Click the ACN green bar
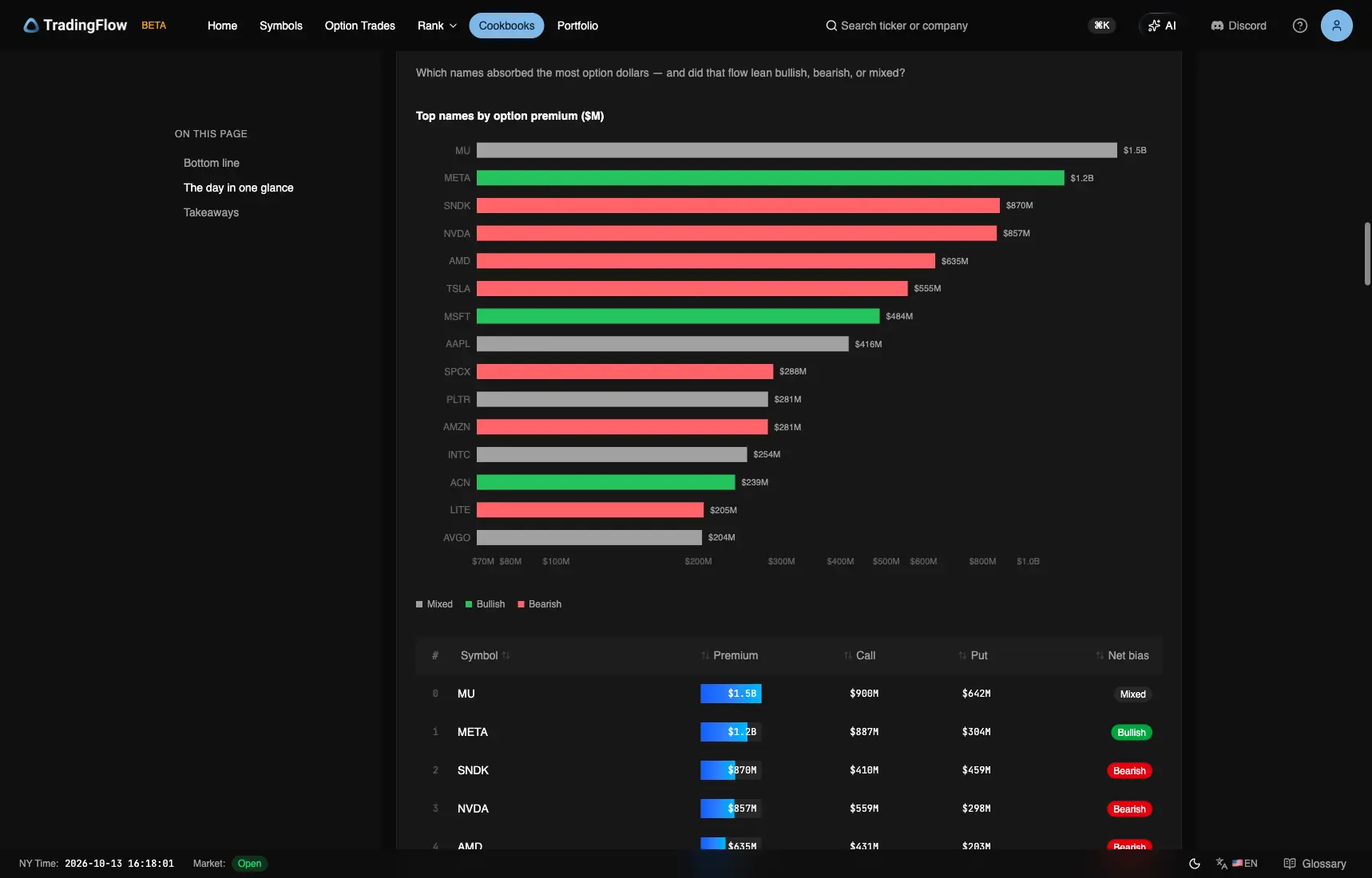This screenshot has height=878, width=1372. 605,482
